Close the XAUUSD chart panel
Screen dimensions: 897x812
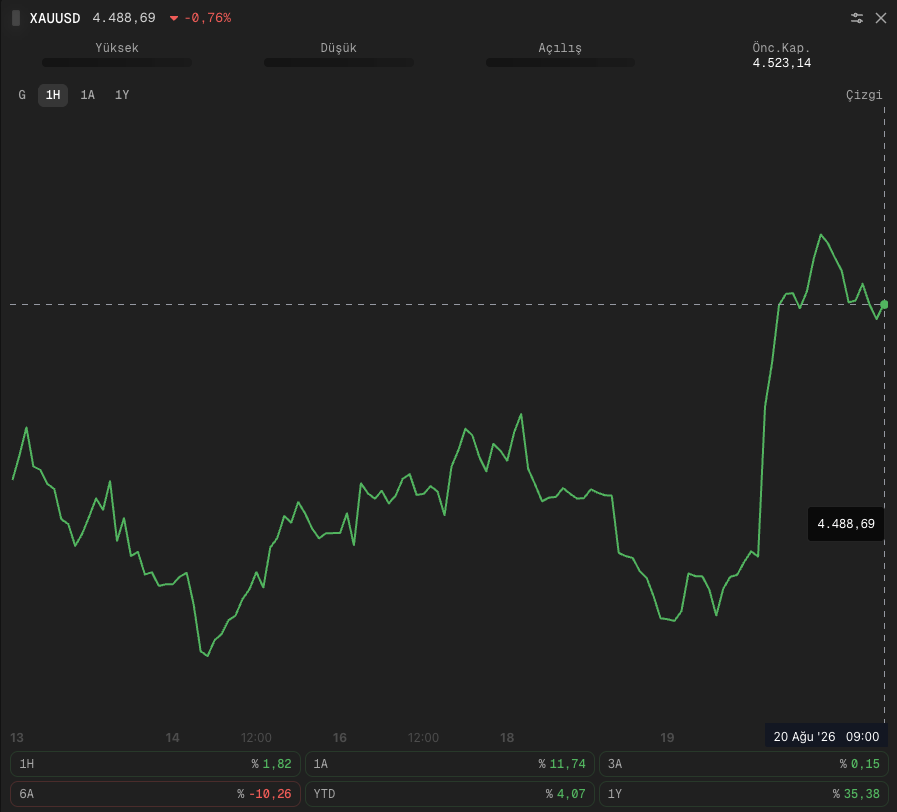click(881, 18)
